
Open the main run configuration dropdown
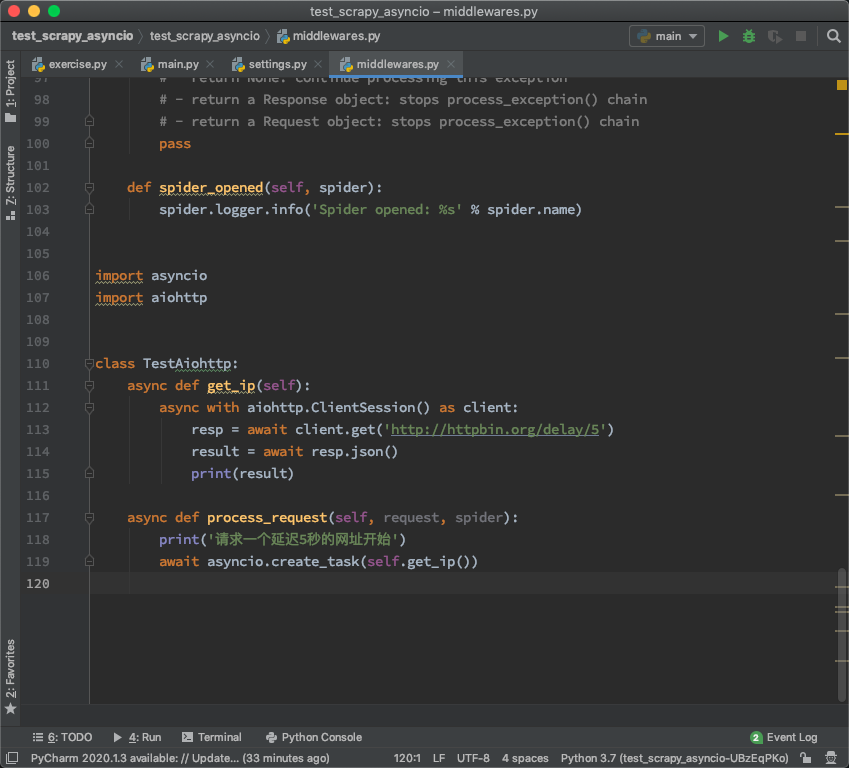(x=667, y=36)
